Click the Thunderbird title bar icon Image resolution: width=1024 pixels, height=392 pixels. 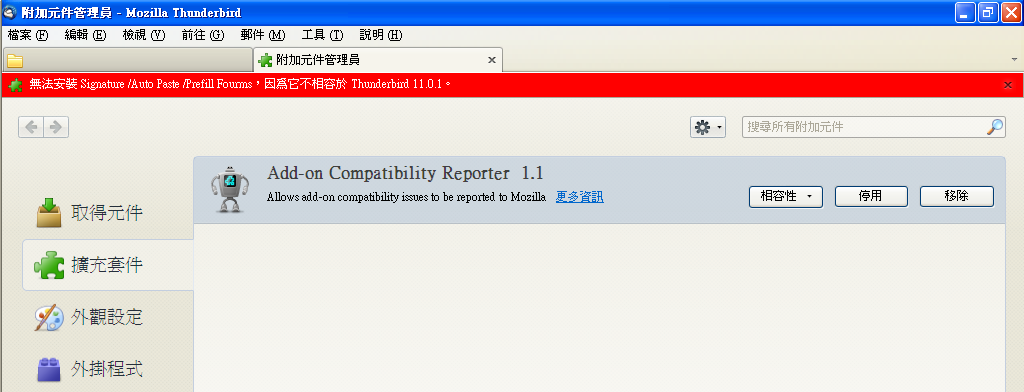pyautogui.click(x=10, y=12)
